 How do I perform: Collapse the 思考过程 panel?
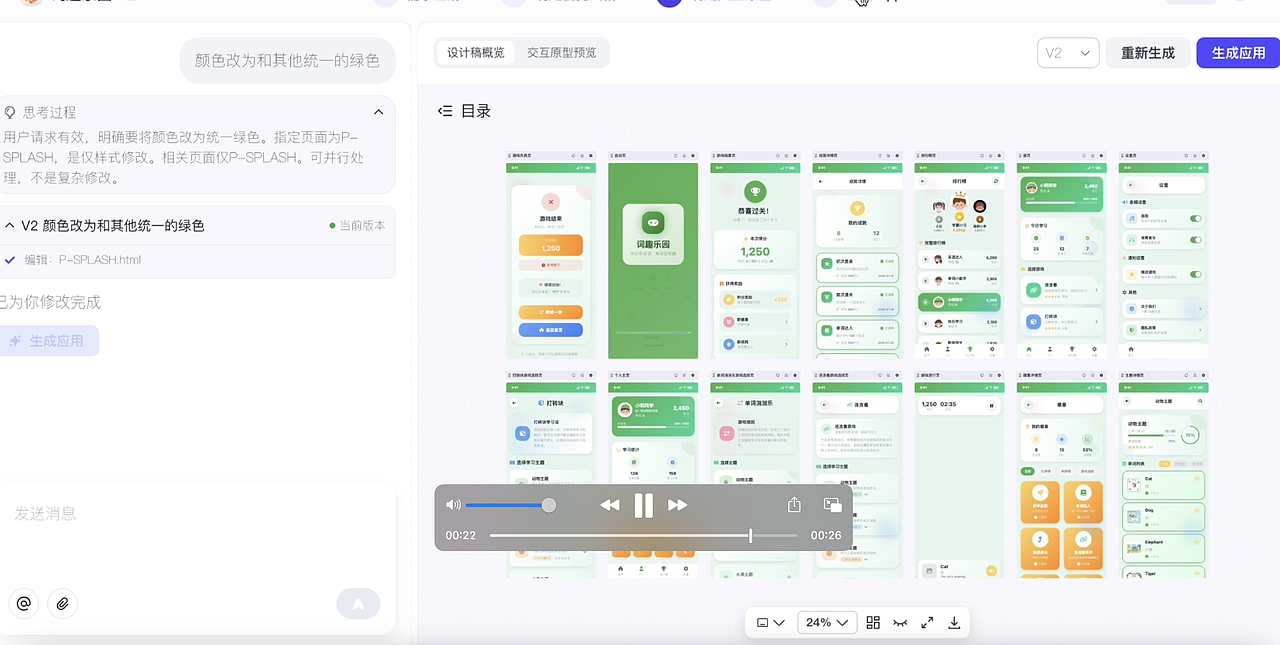(x=378, y=112)
